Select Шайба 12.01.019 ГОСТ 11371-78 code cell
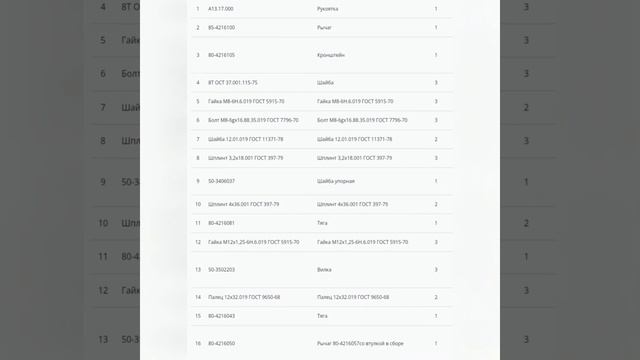 pyautogui.click(x=245, y=139)
